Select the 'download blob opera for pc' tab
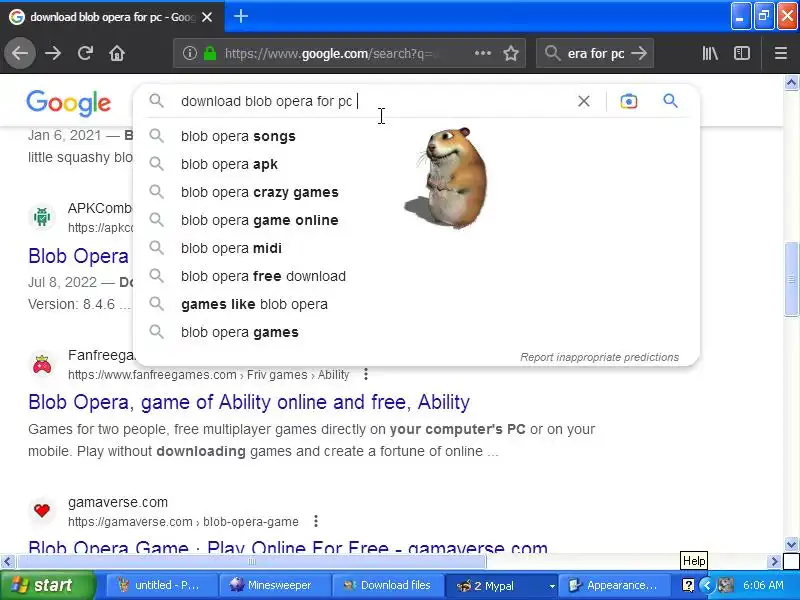Screen dimensions: 800x600 tap(112, 17)
